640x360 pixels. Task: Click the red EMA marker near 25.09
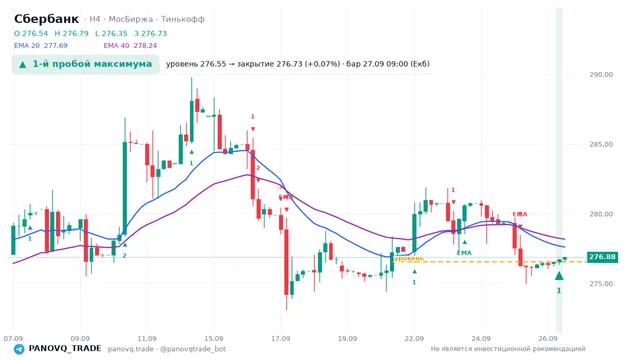tap(520, 214)
